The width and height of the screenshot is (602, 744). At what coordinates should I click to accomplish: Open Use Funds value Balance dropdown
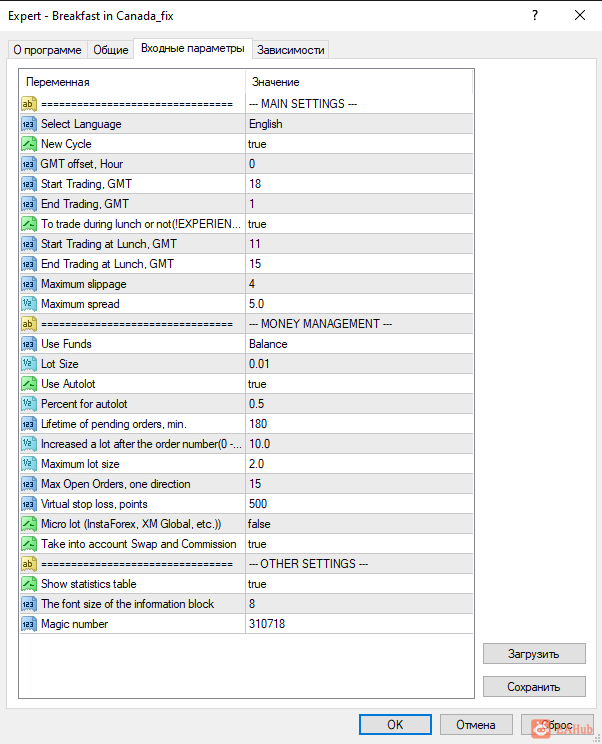(x=359, y=344)
